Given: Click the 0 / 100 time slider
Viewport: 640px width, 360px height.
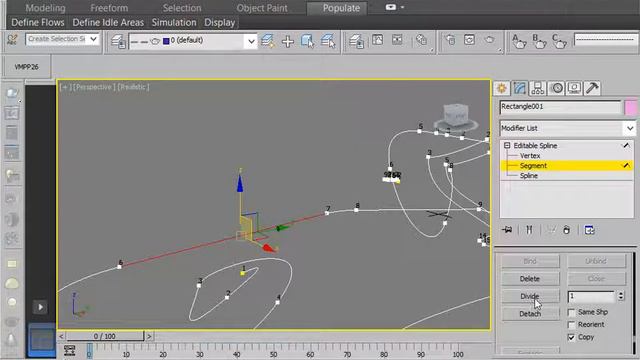Looking at the screenshot, I should coord(105,336).
